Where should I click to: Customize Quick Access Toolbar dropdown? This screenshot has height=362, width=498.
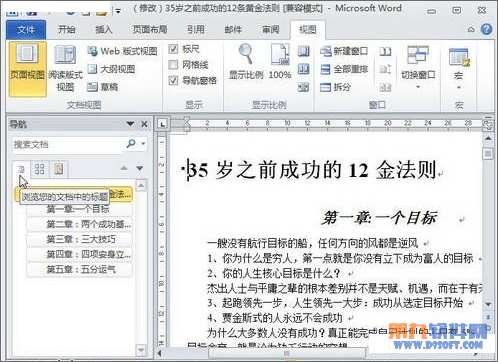(x=118, y=11)
